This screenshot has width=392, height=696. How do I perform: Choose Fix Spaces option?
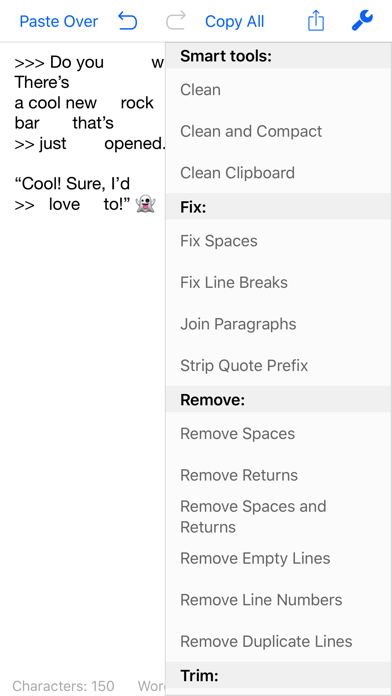[279, 241]
